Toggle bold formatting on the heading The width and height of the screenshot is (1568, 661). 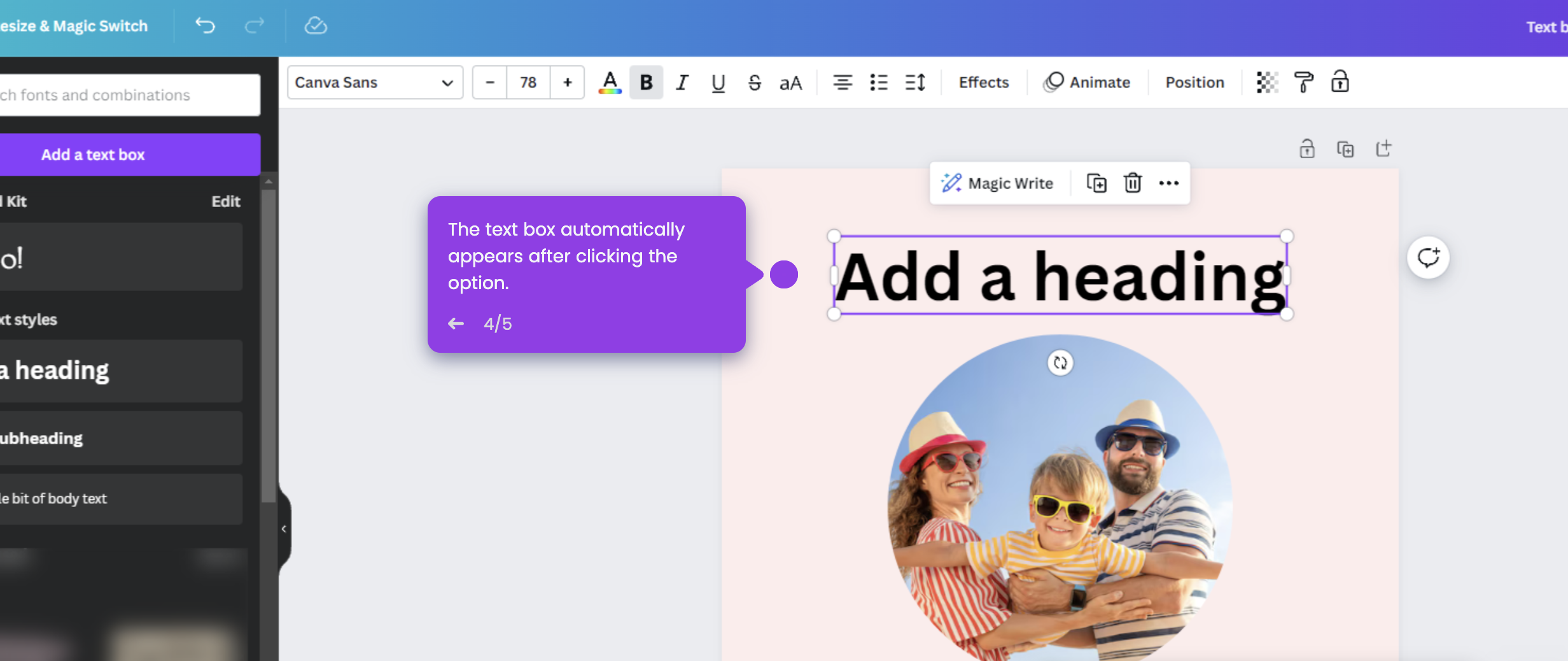tap(646, 82)
